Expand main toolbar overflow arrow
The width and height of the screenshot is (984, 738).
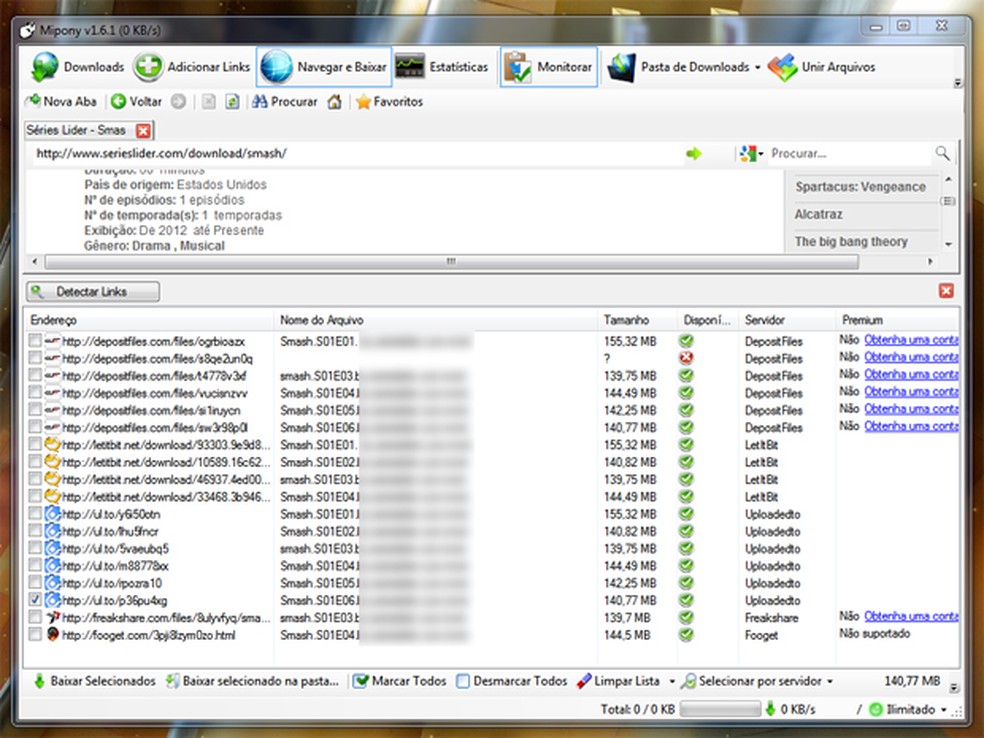[957, 83]
